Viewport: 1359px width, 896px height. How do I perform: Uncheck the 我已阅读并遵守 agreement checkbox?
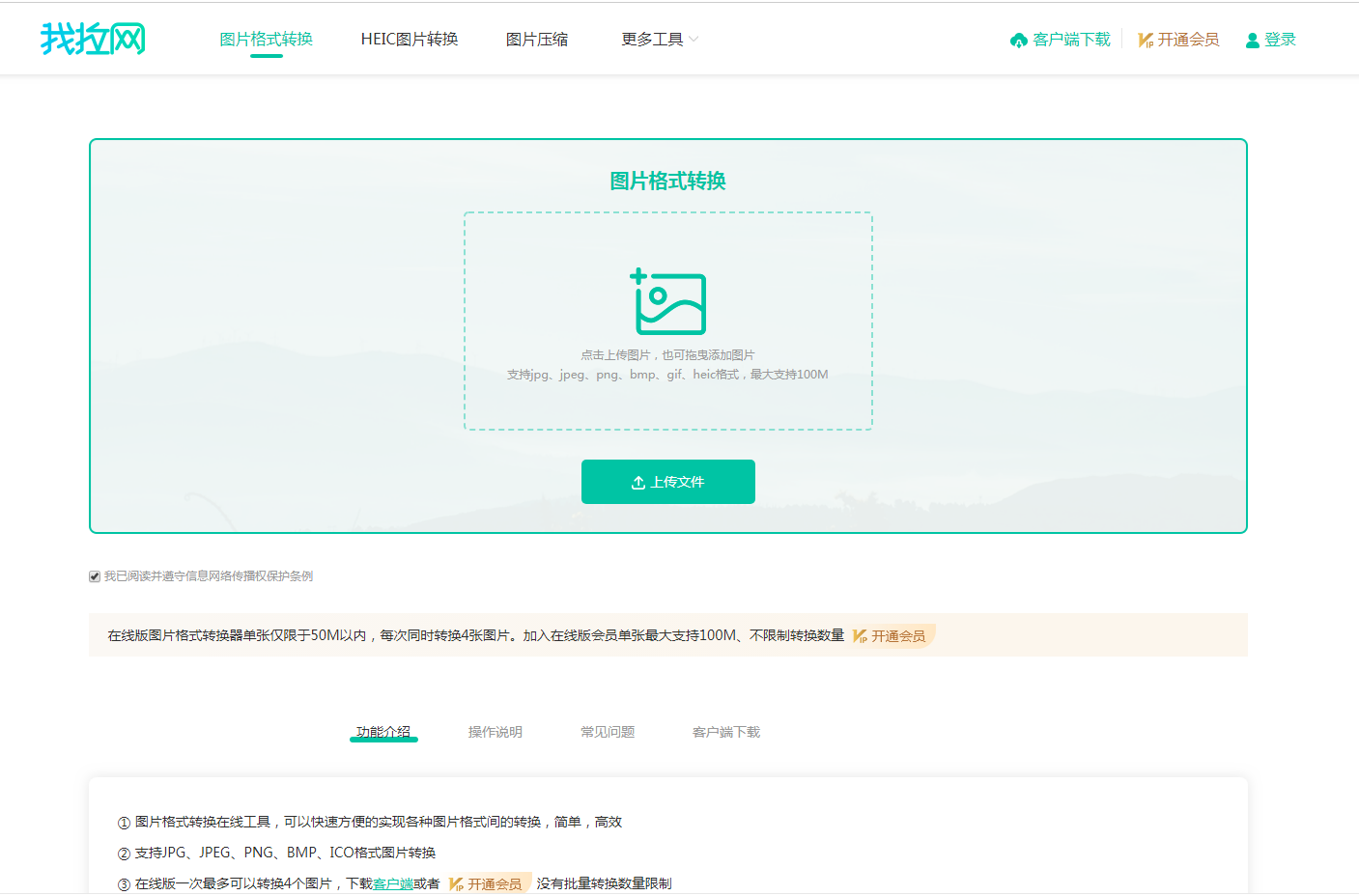click(x=95, y=576)
